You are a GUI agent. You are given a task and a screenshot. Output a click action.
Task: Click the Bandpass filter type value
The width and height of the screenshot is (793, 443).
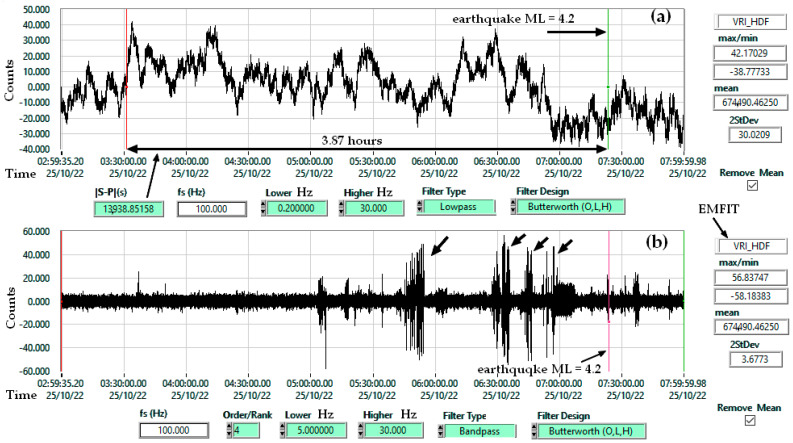tap(479, 431)
